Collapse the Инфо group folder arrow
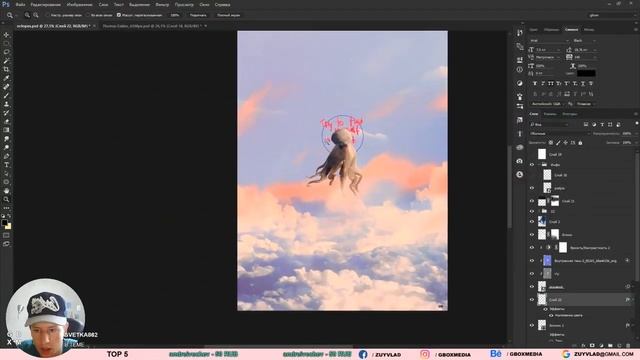This screenshot has height=360, width=640. [539, 165]
